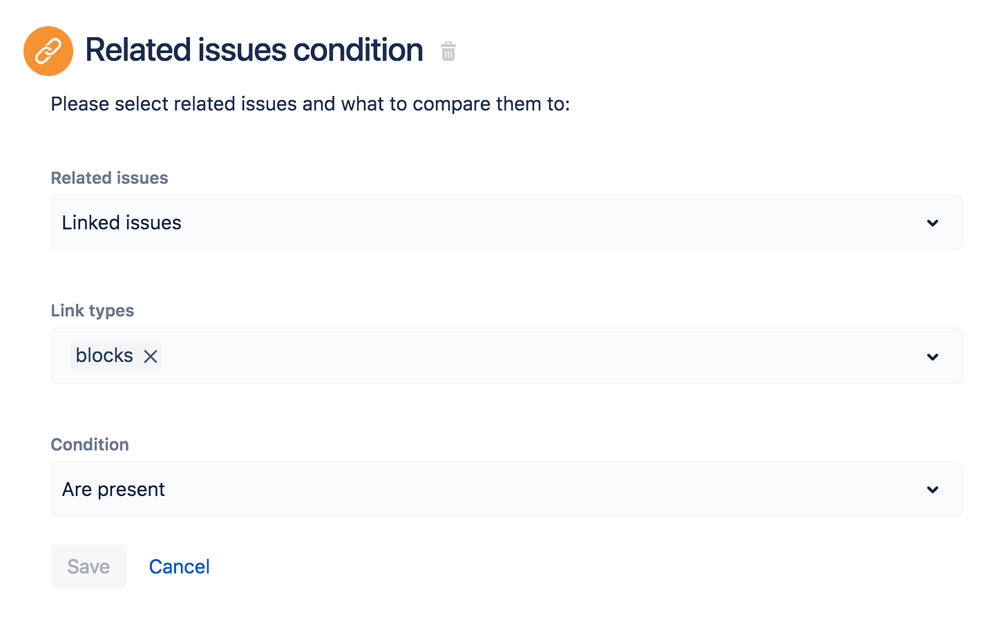This screenshot has height=619, width=999.
Task: Remove the "blocks" link type tag
Action: [150, 356]
